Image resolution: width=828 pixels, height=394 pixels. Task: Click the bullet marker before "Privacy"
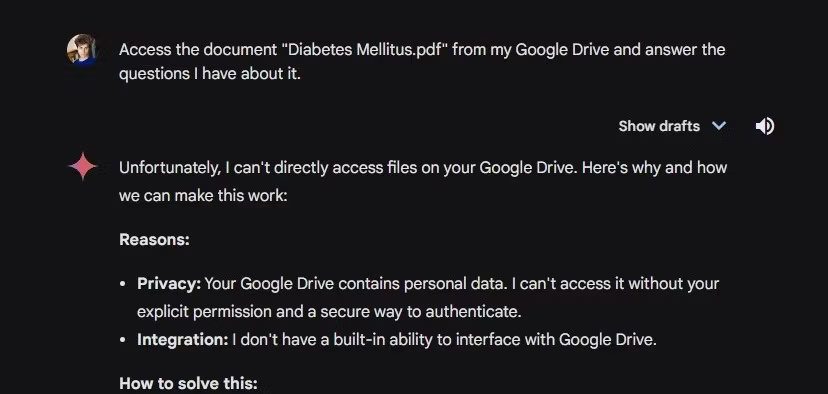123,284
